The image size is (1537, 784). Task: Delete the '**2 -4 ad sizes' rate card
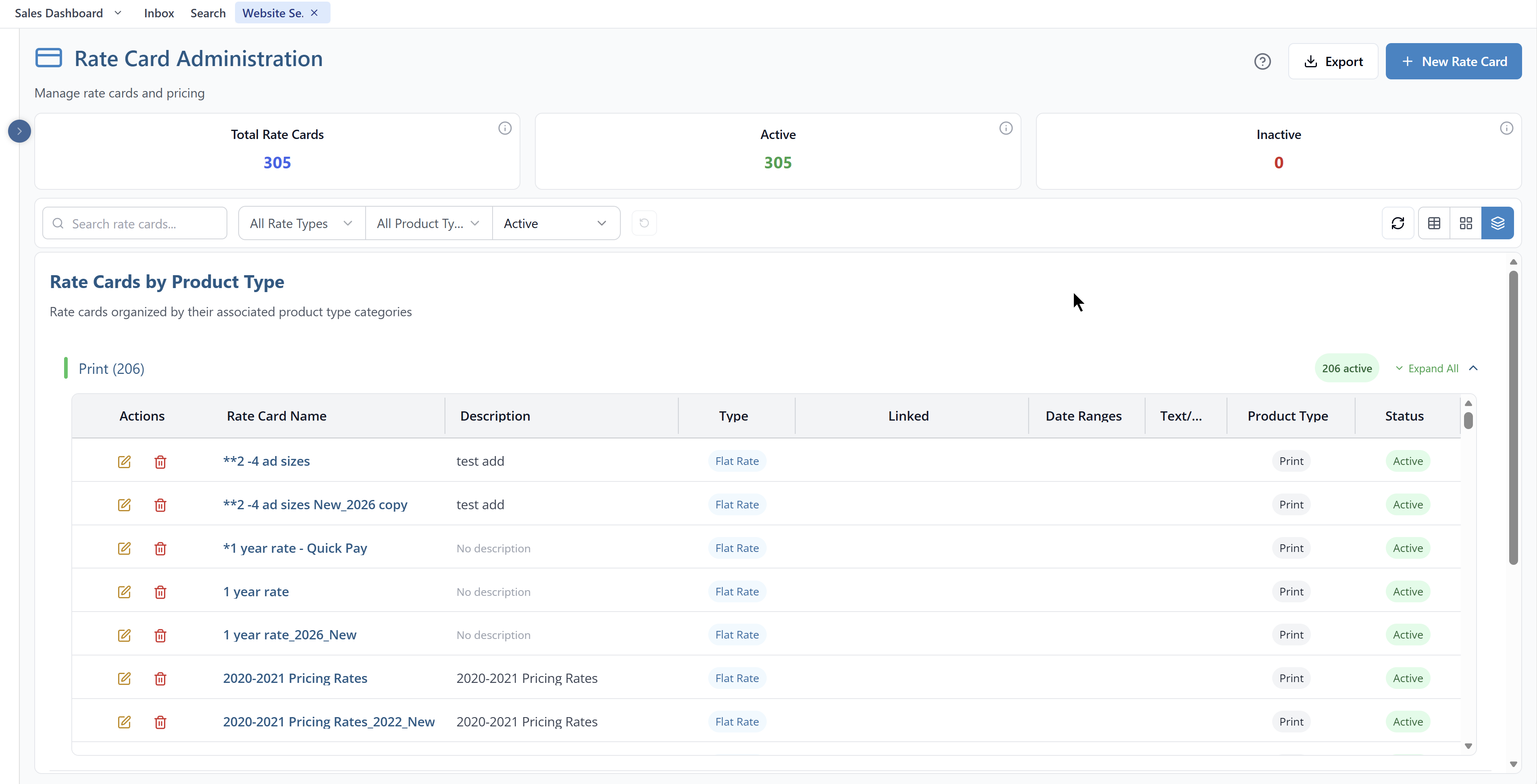[160, 461]
